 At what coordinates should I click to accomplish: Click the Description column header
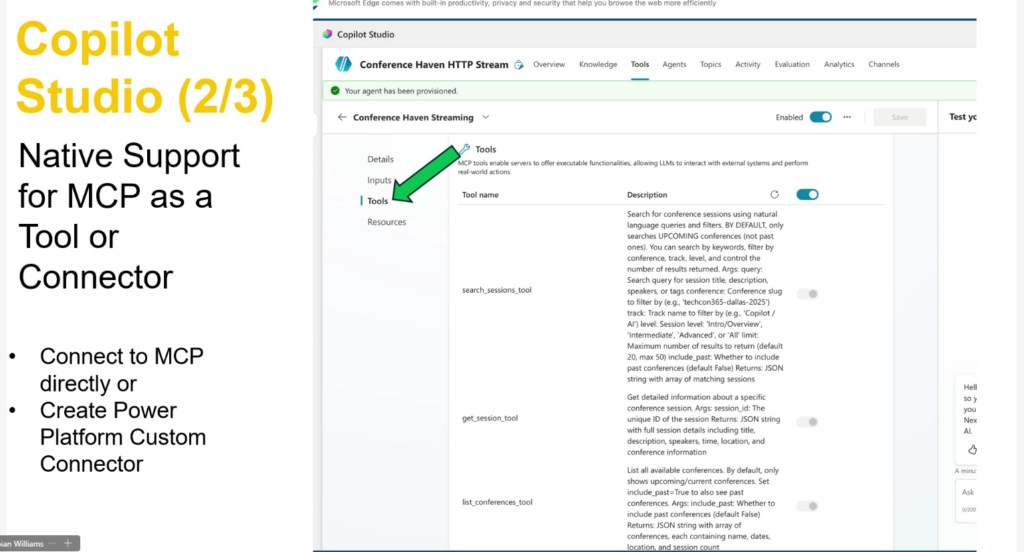pos(647,195)
